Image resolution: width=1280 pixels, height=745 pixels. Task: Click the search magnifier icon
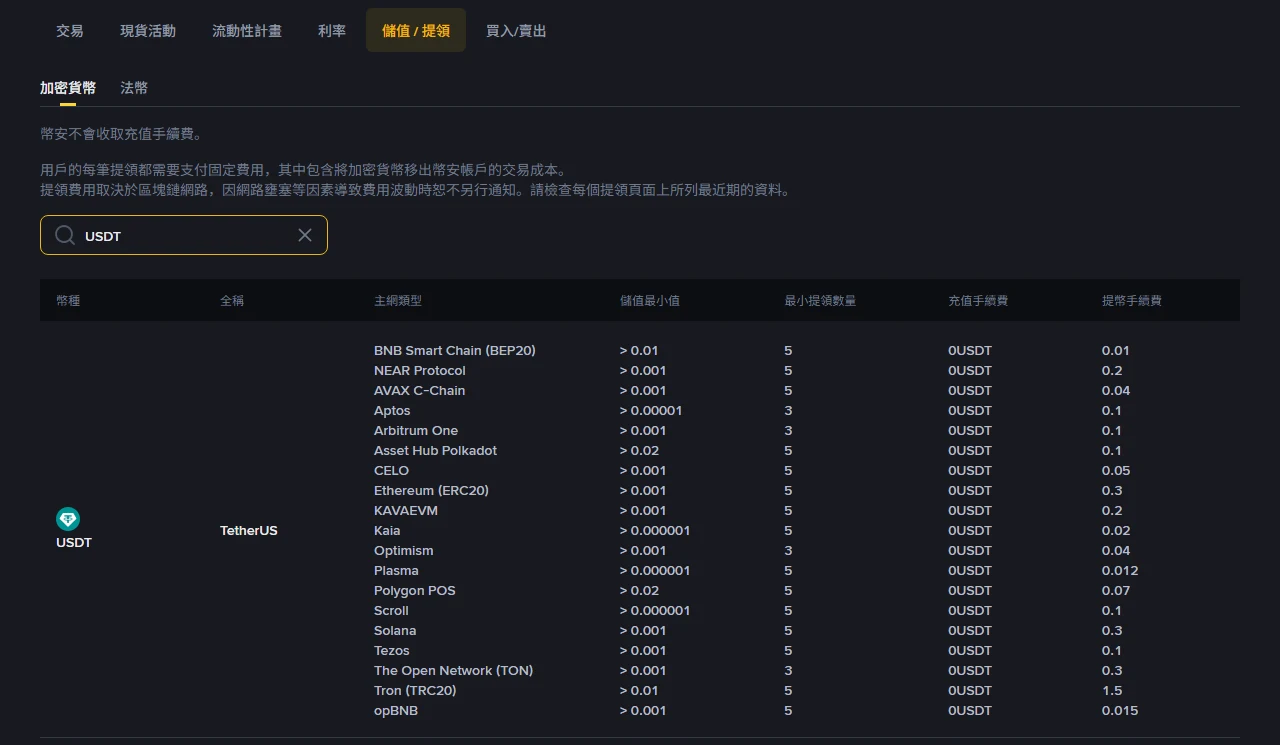[65, 235]
